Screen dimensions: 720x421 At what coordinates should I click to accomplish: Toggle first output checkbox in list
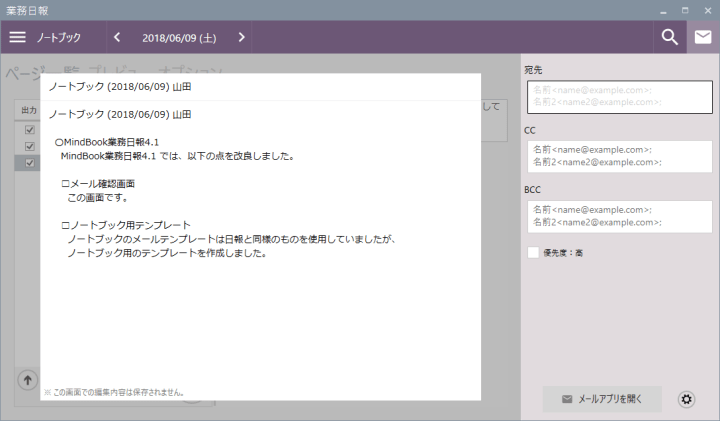point(30,130)
